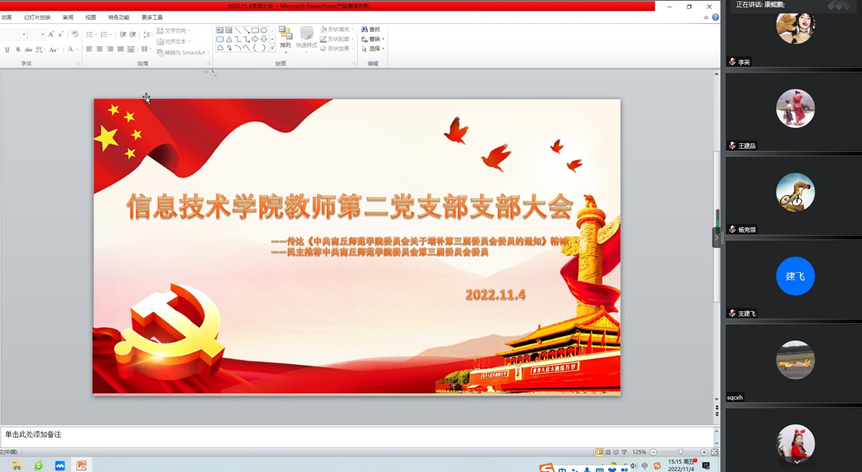Screen dimensions: 862x472
Task: Open the 幻灯片放映 (Slide Show) tab
Action: click(38, 17)
